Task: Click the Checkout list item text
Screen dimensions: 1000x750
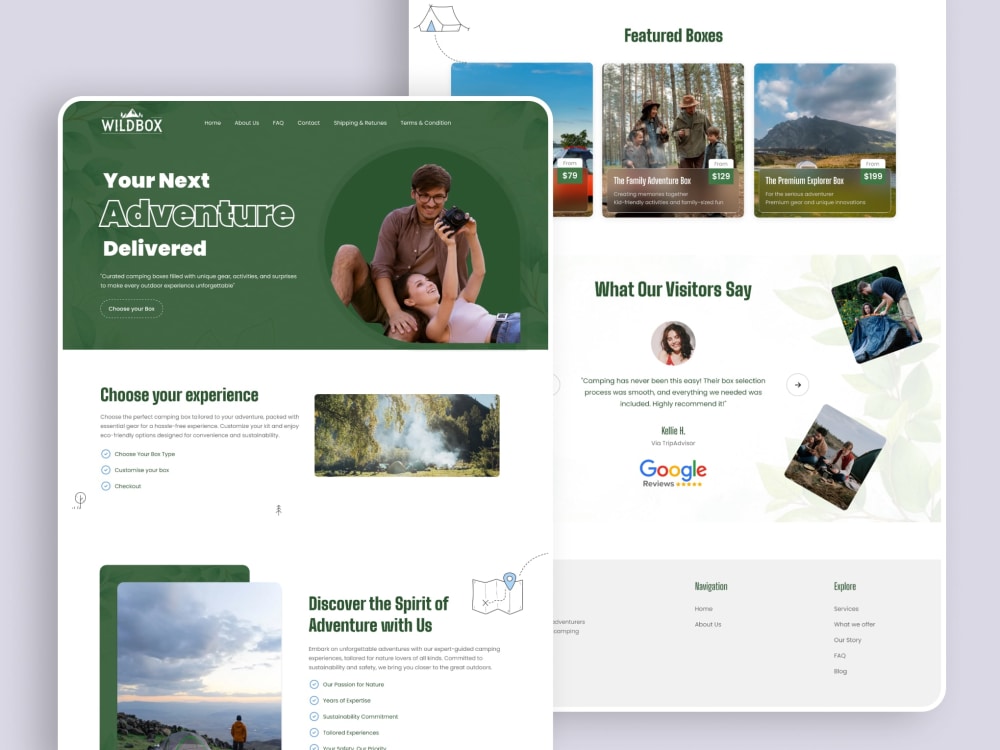Action: coord(128,486)
